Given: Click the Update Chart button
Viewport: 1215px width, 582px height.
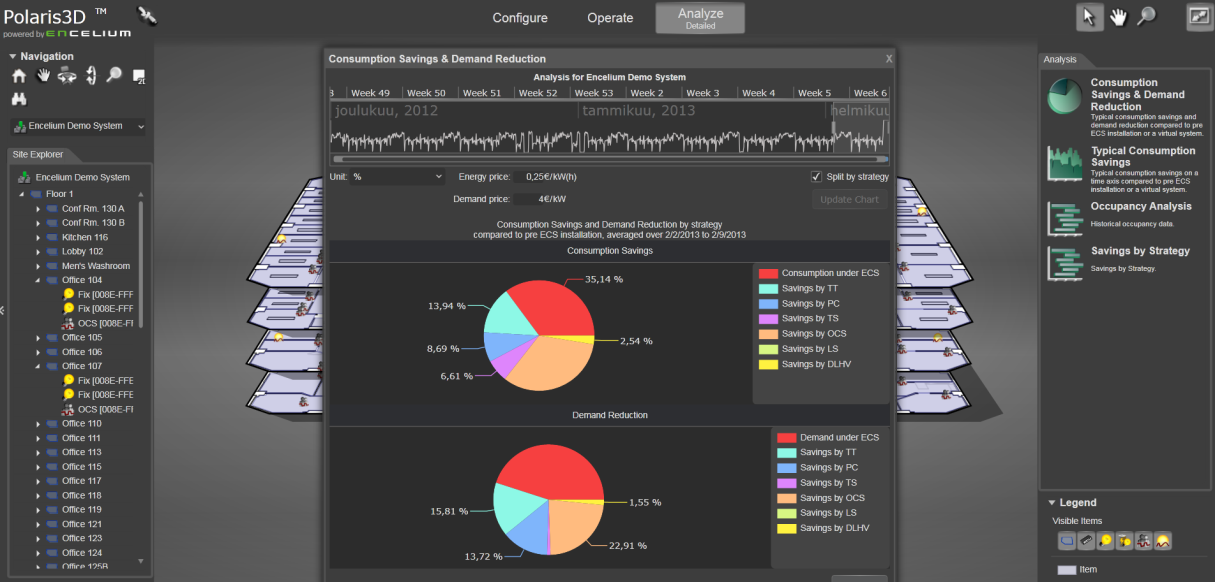Looking at the screenshot, I should (849, 199).
